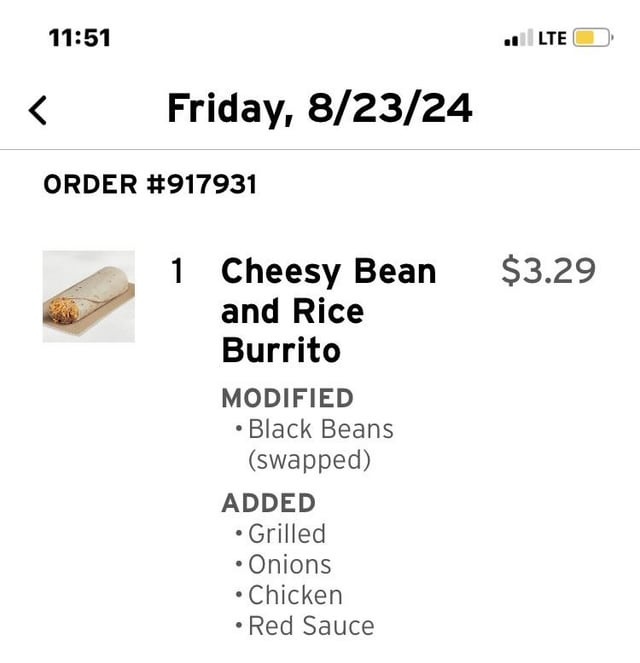
Task: Select the Red Sauce add-on entry
Action: [311, 627]
